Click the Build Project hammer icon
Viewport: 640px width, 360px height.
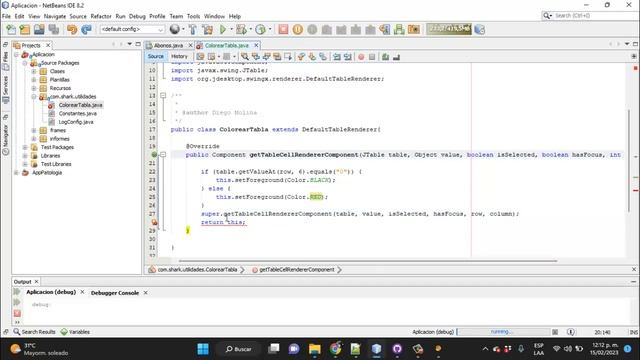click(x=193, y=29)
